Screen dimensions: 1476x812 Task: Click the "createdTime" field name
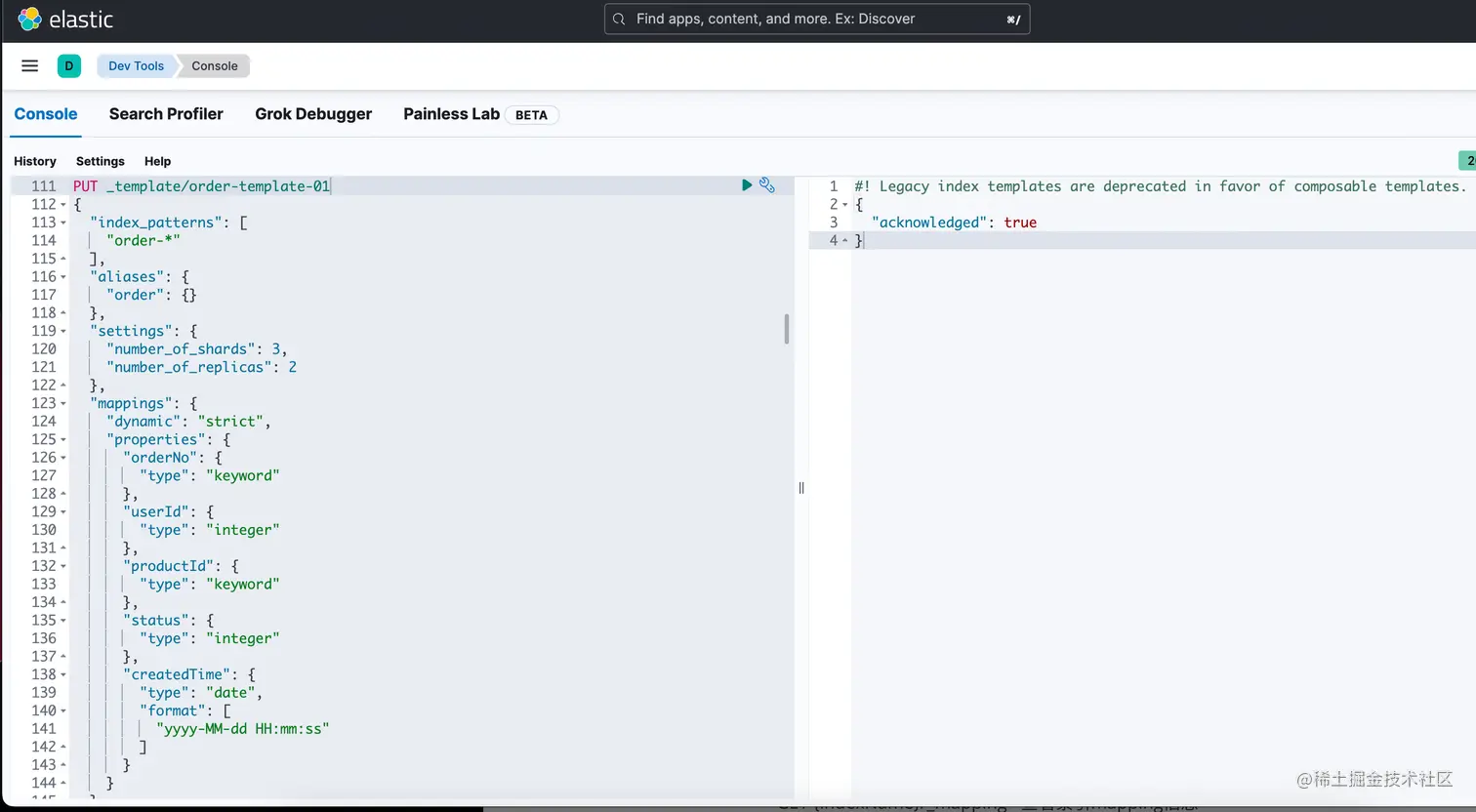tap(177, 674)
